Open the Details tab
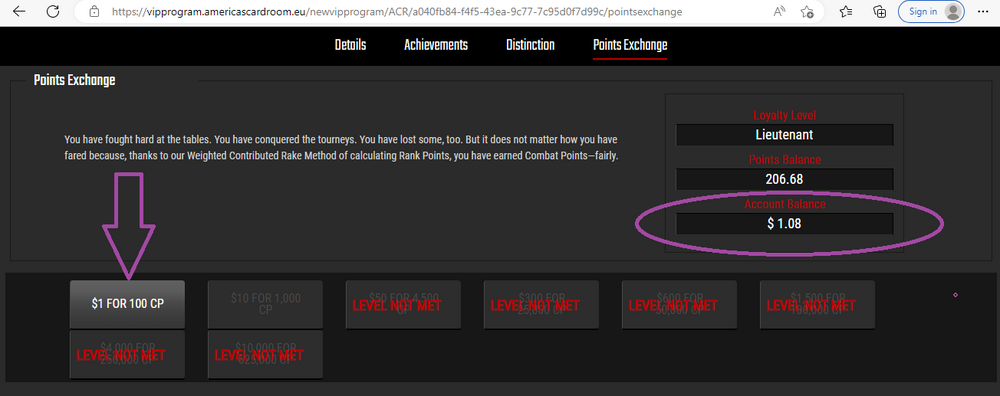 point(350,45)
